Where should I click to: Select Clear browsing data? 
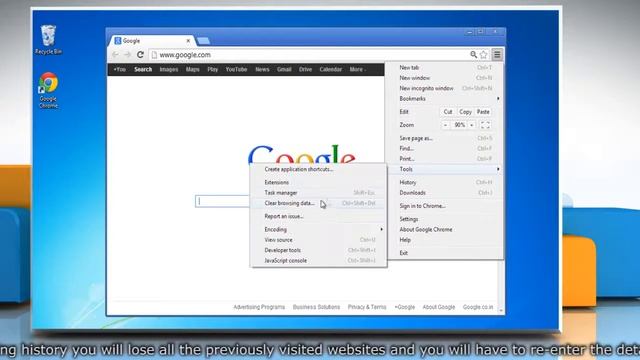[x=319, y=203]
